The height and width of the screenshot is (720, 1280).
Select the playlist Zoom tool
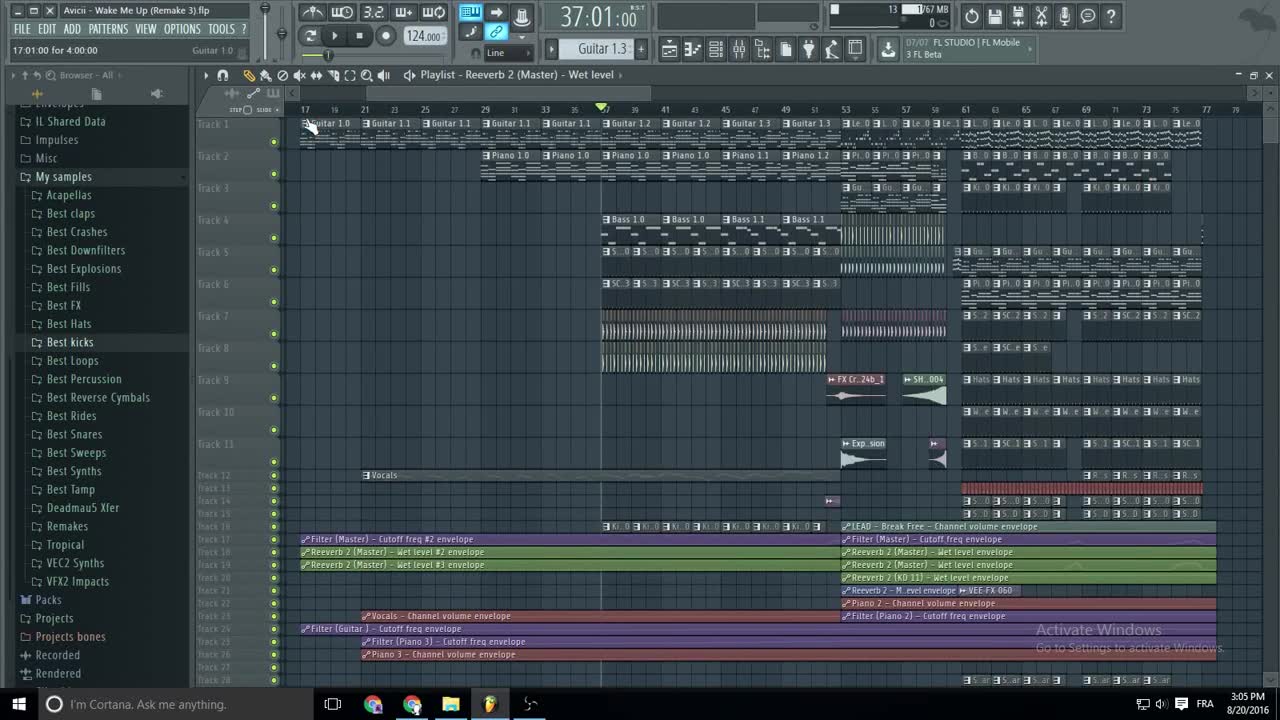tap(367, 75)
